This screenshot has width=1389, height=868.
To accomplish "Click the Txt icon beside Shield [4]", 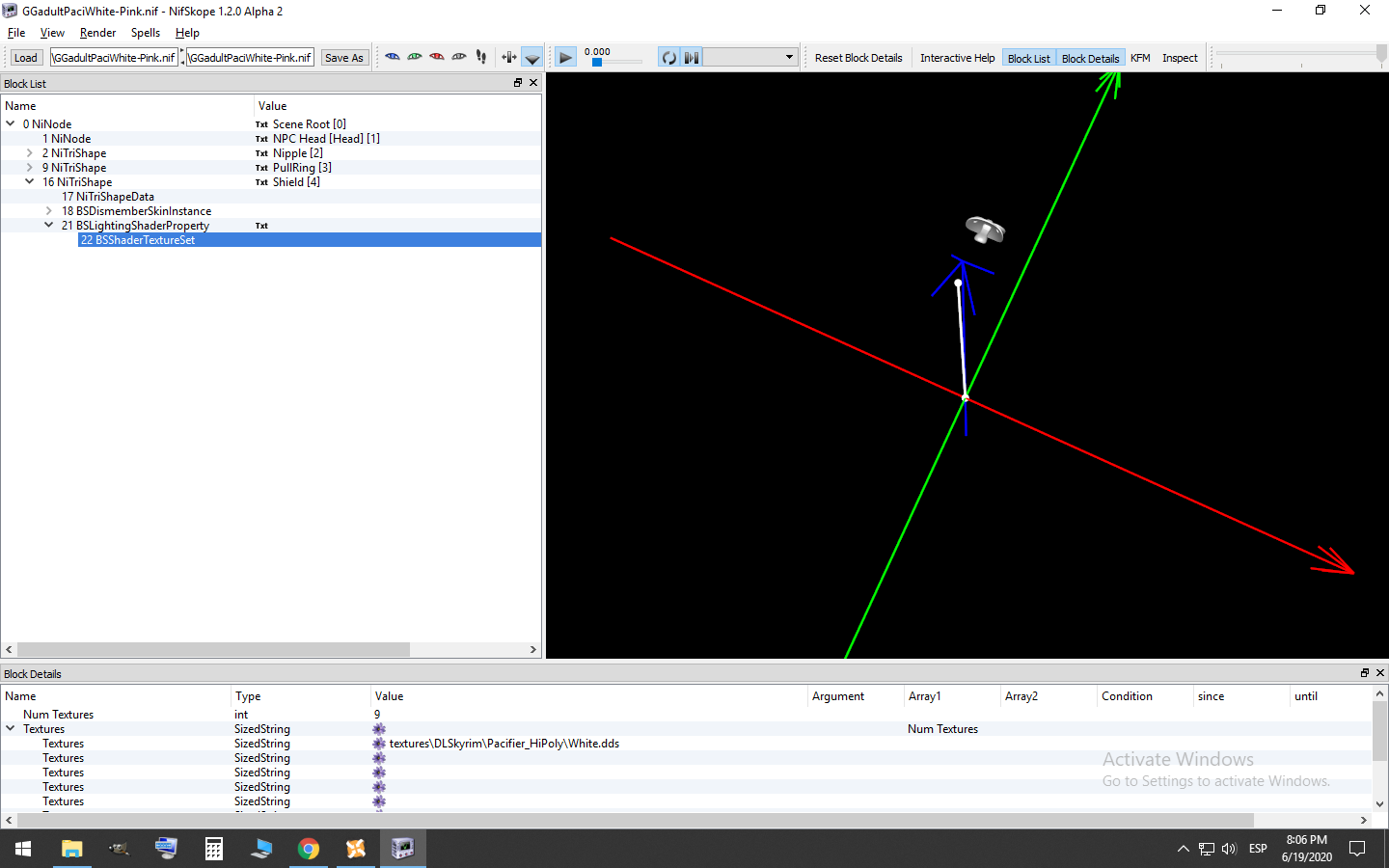I will (x=261, y=182).
